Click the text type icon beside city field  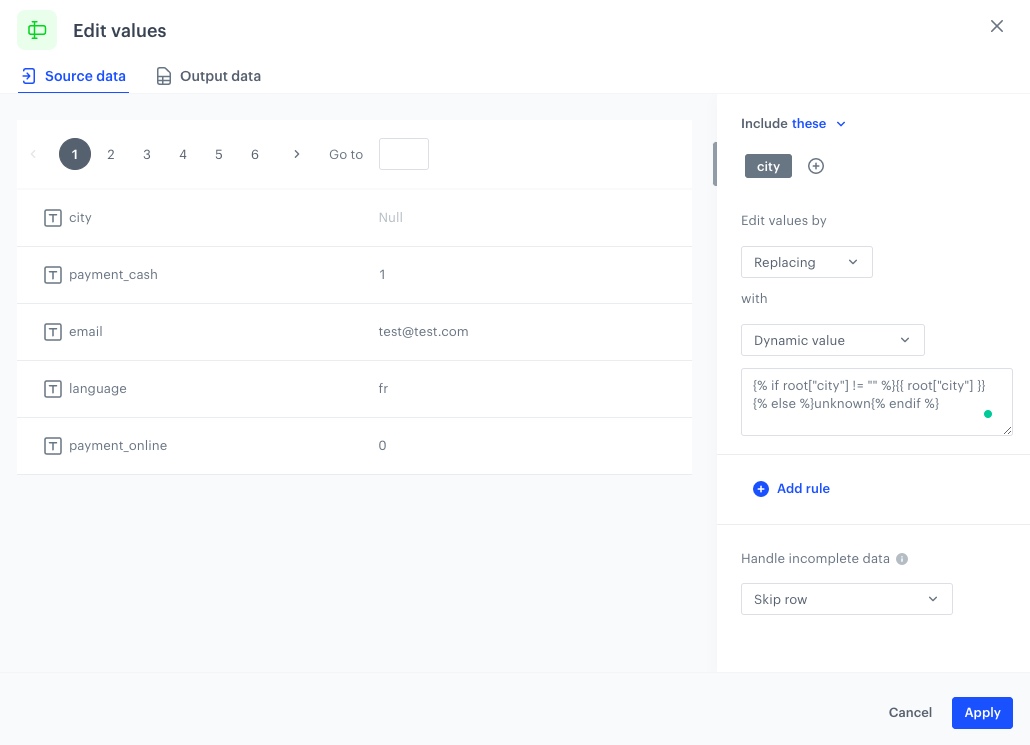click(53, 217)
